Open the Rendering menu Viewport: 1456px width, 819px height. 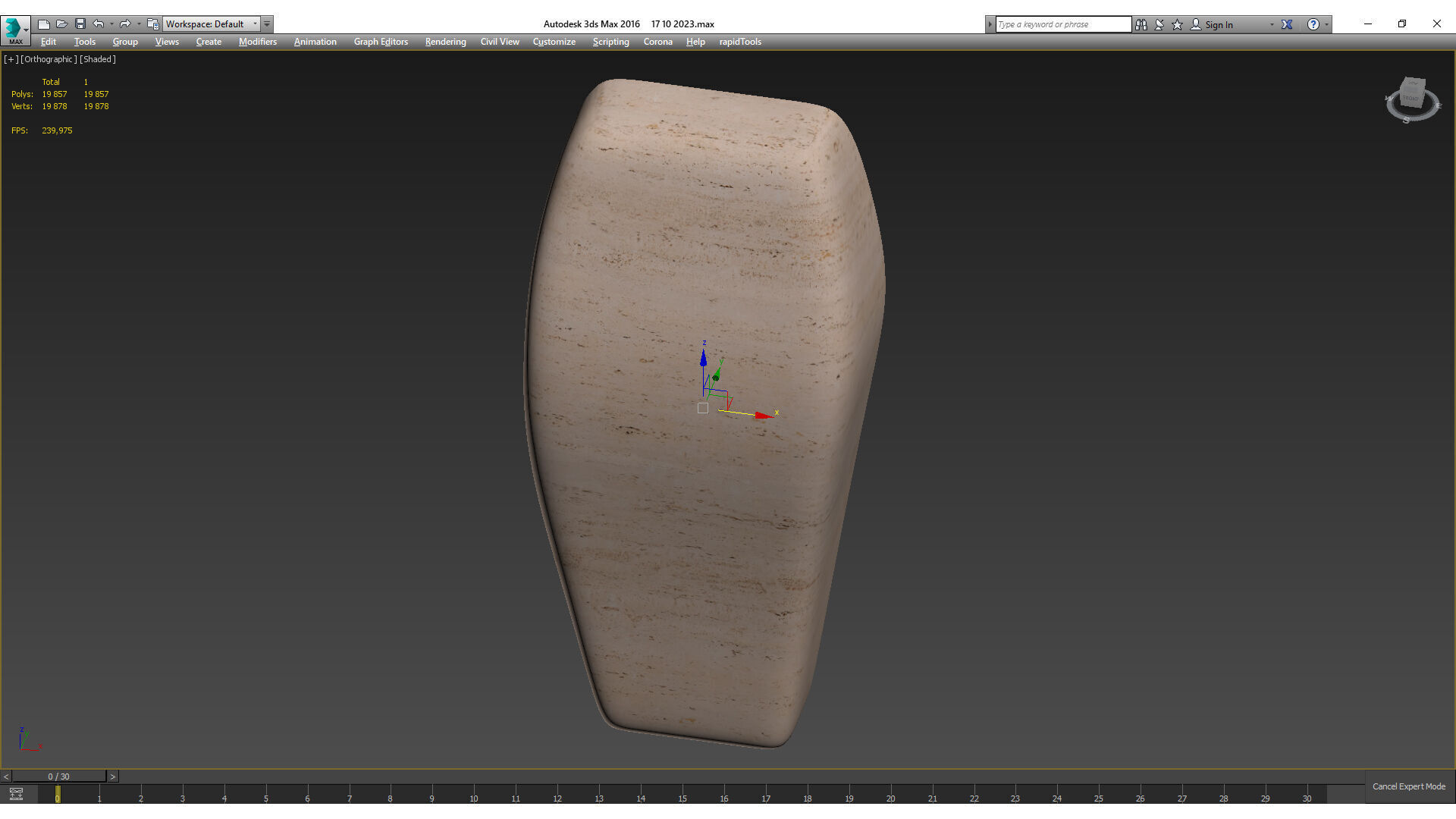click(x=445, y=42)
